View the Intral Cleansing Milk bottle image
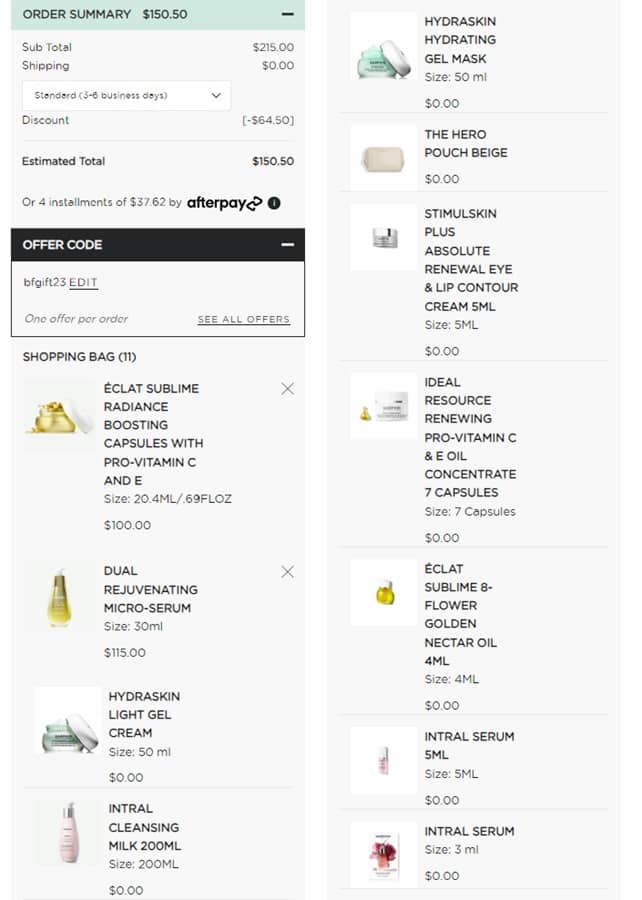 pyautogui.click(x=68, y=833)
